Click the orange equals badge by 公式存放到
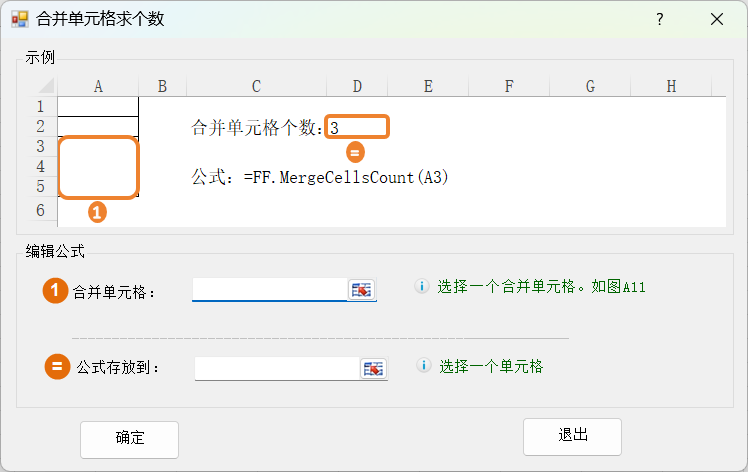 pyautogui.click(x=58, y=367)
